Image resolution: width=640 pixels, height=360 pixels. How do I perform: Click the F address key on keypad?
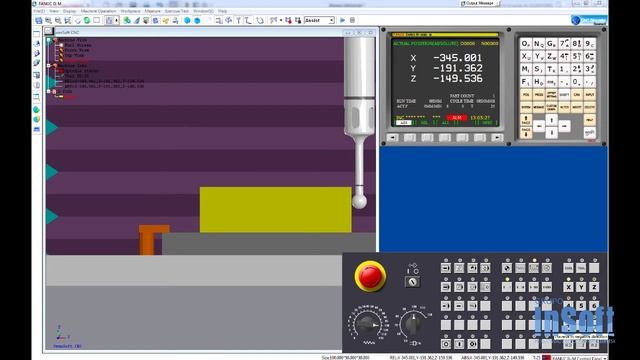(x=526, y=82)
